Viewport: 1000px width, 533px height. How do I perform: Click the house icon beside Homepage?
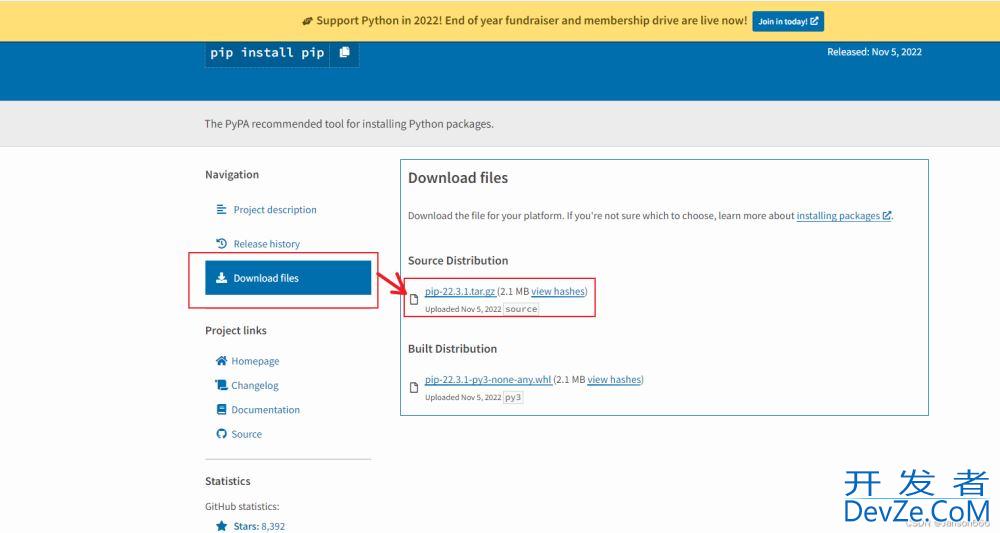pyautogui.click(x=221, y=361)
